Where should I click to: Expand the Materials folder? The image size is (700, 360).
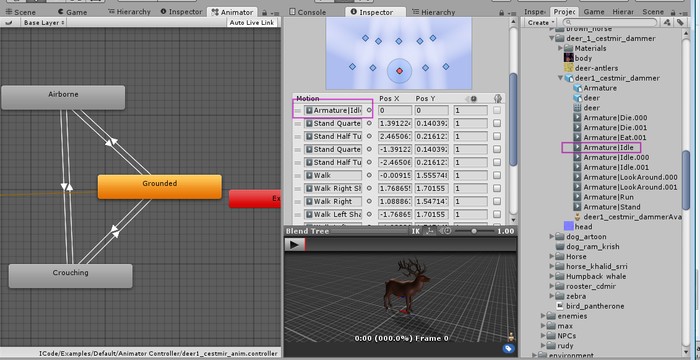point(561,48)
